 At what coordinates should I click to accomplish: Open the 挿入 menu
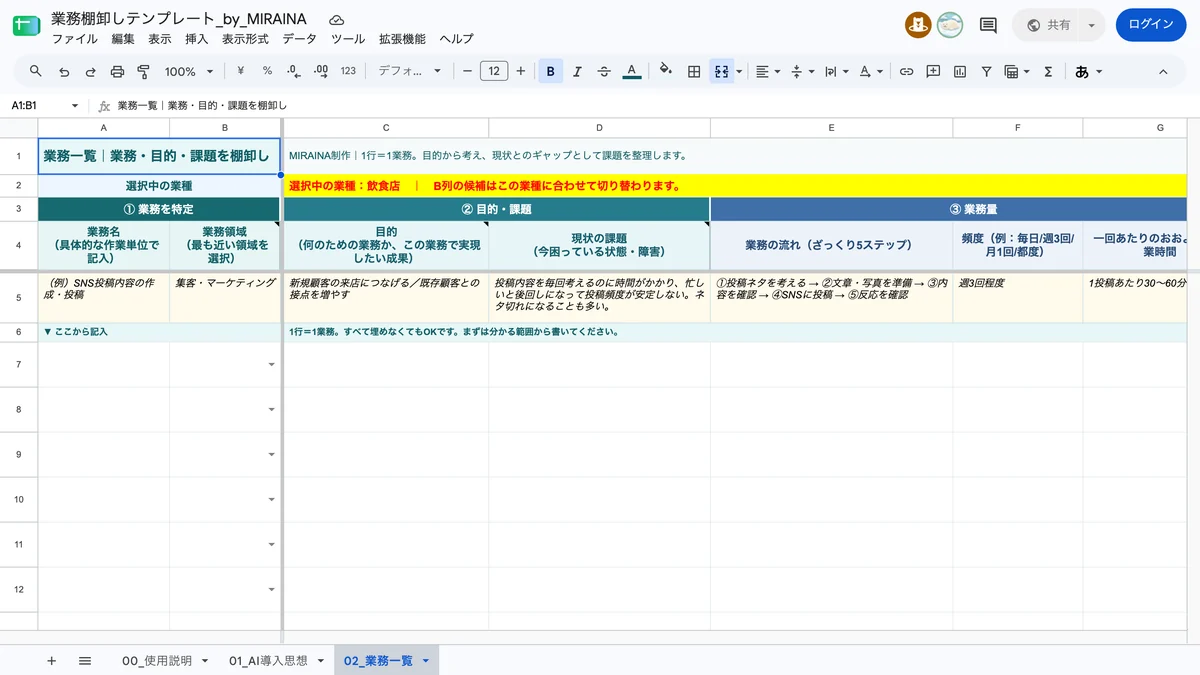197,39
